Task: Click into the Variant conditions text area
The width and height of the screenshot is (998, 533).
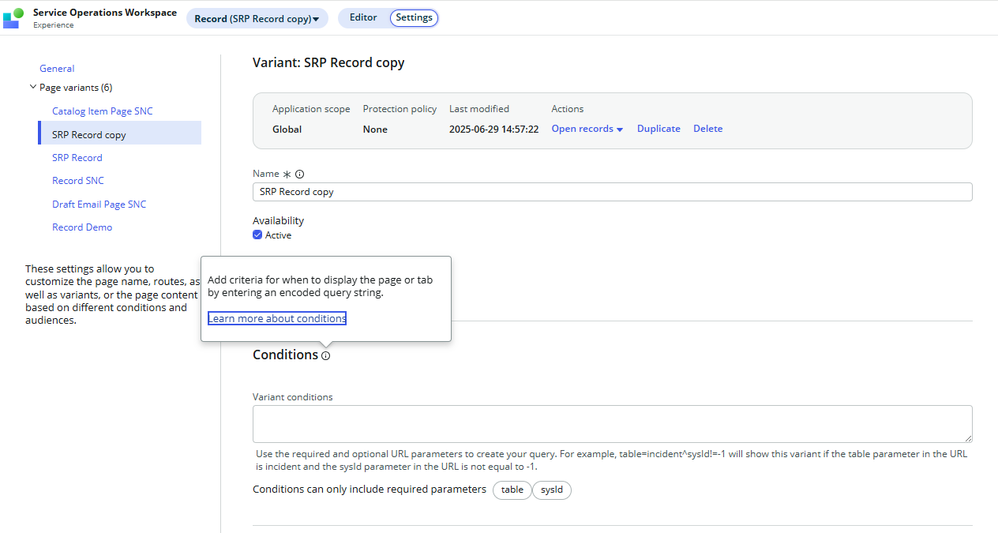Action: coord(612,424)
